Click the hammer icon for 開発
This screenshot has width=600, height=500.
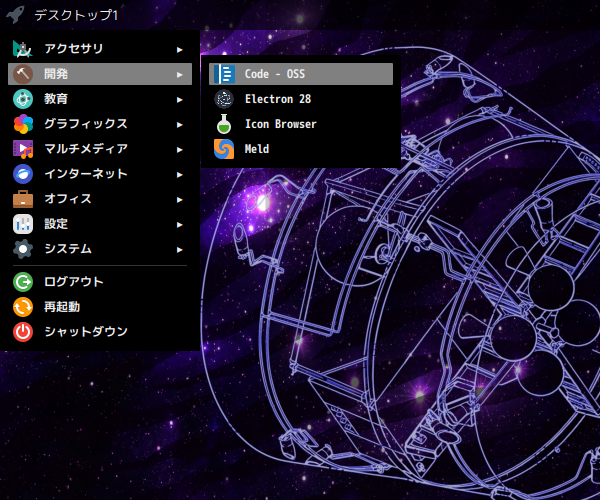[x=23, y=74]
